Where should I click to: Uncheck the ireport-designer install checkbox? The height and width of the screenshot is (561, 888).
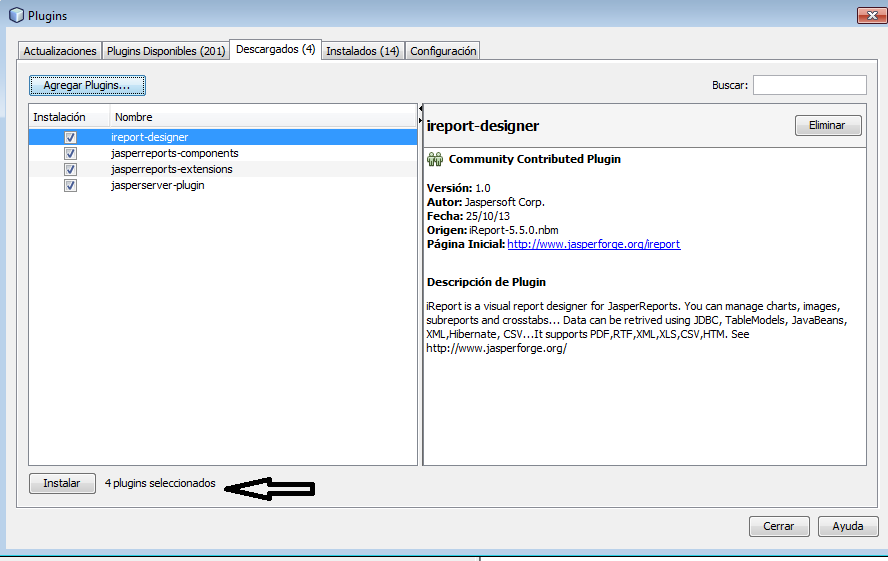point(70,137)
